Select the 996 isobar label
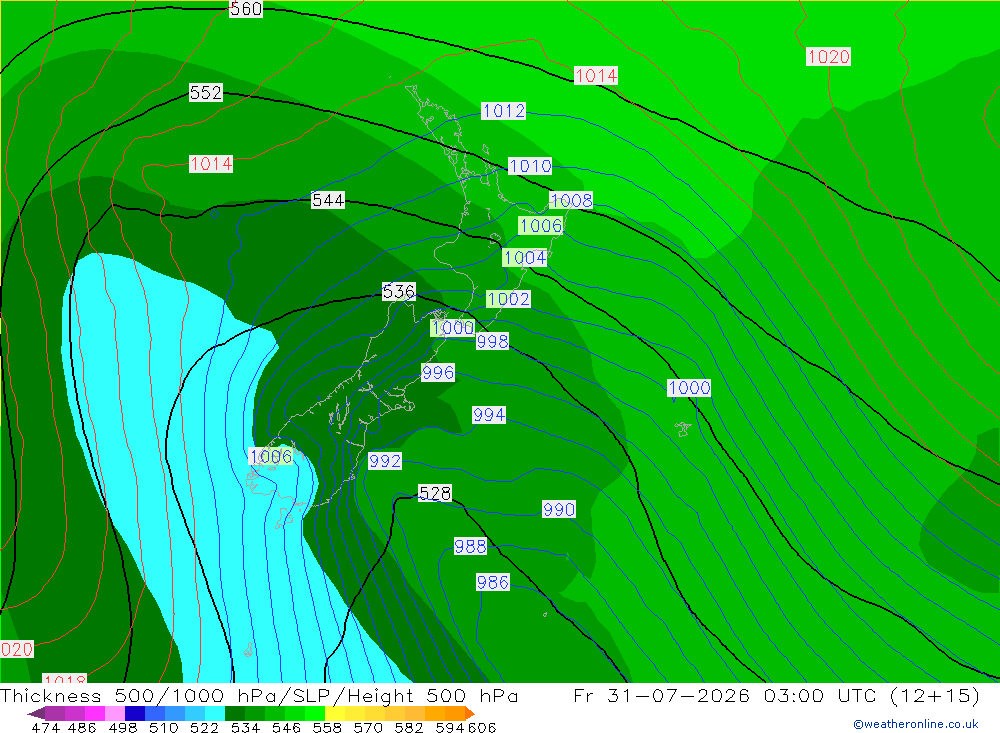1000x733 pixels. tap(438, 373)
